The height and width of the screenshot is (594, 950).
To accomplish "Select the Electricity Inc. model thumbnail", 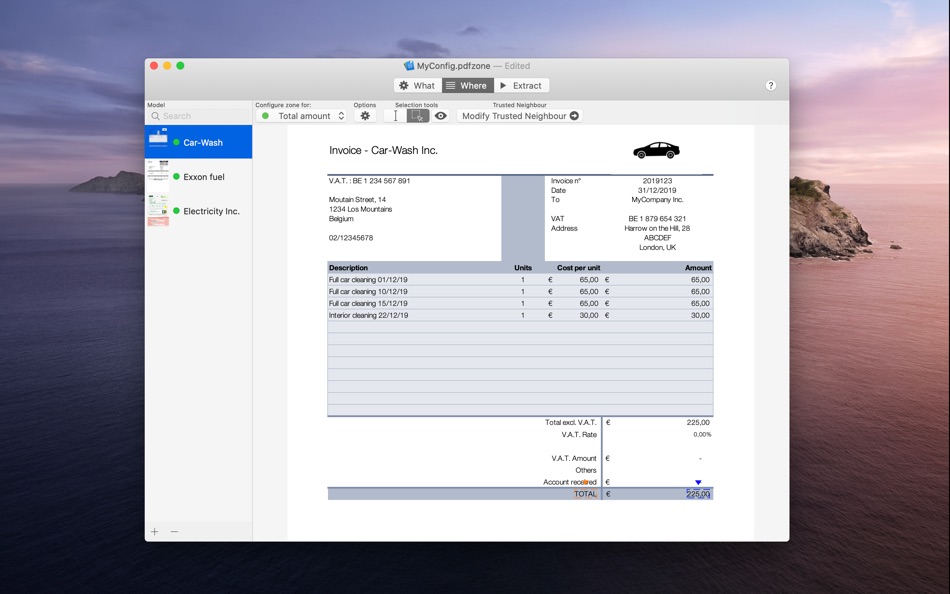I will (158, 211).
